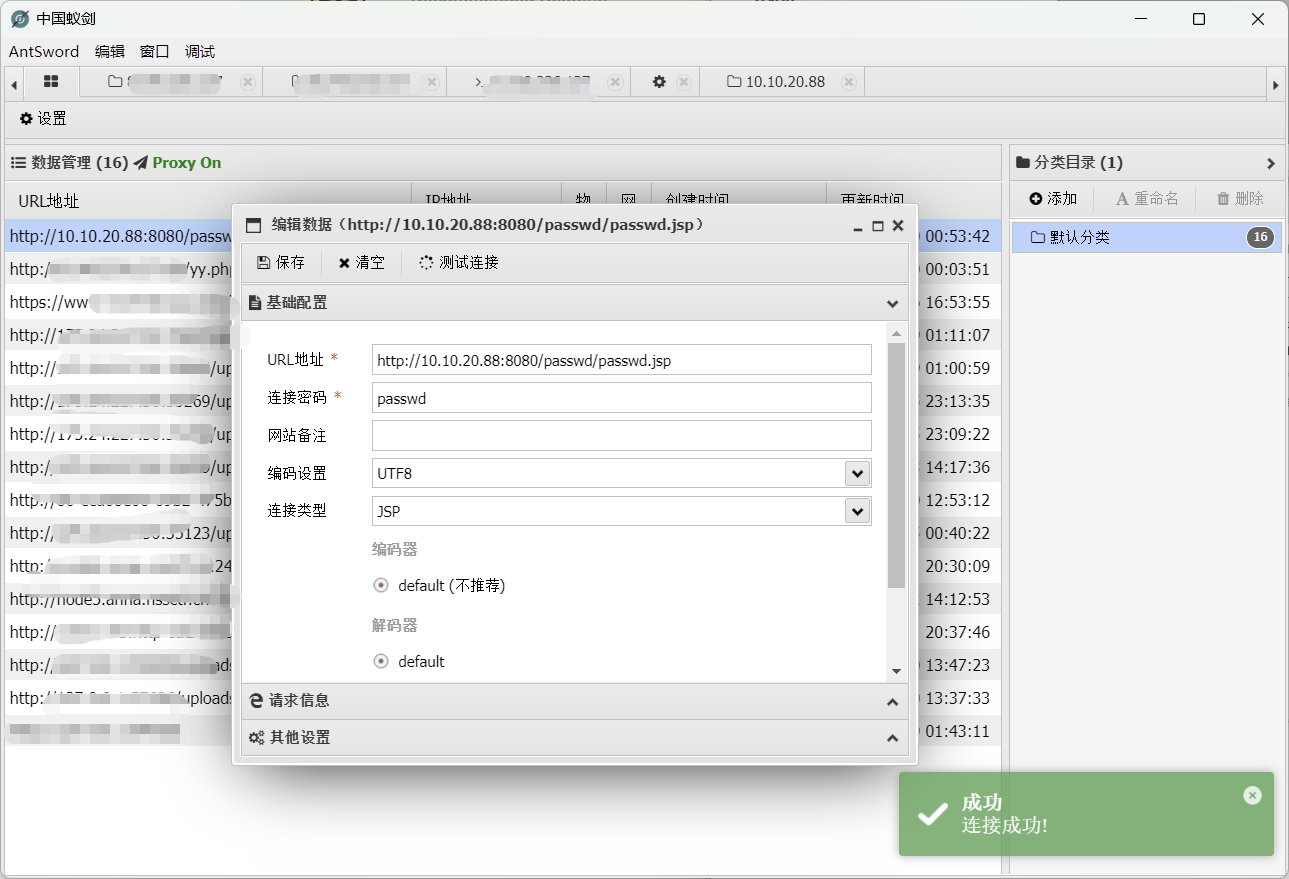Image resolution: width=1289 pixels, height=879 pixels.
Task: Open the 连接类型 JSP dropdown
Action: (x=856, y=511)
